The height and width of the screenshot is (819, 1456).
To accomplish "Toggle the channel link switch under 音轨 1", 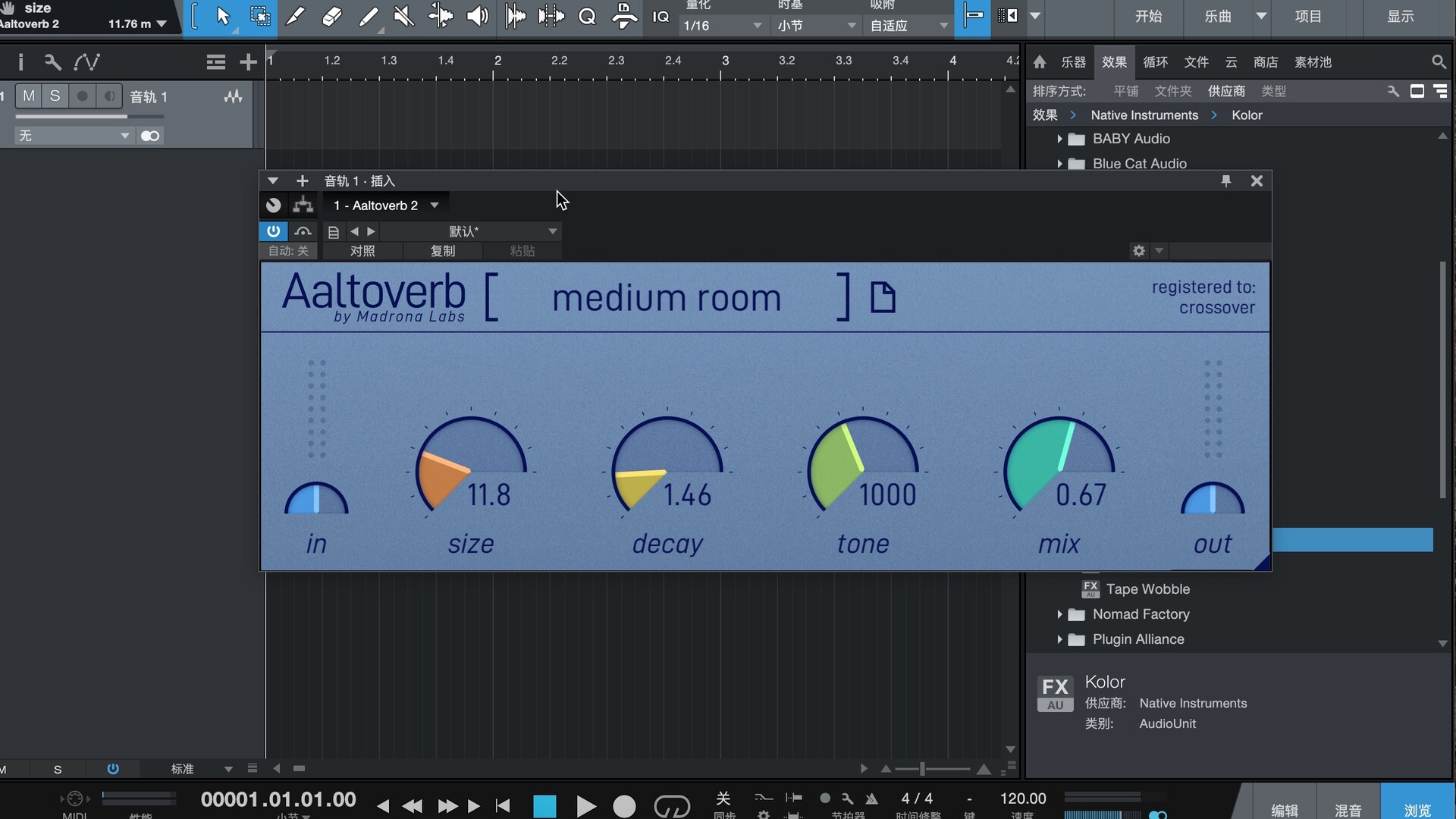I will [150, 136].
